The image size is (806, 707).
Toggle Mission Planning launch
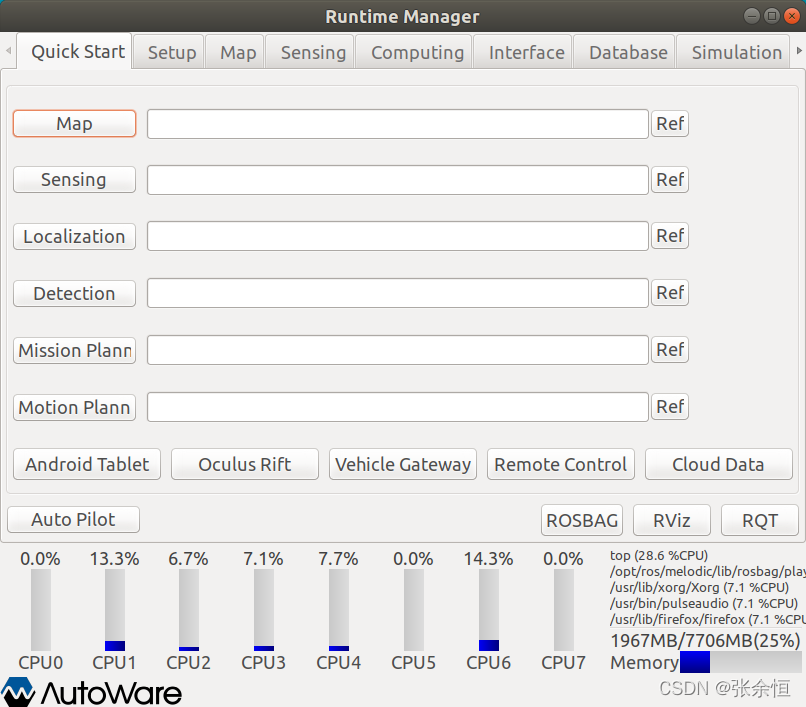(74, 350)
